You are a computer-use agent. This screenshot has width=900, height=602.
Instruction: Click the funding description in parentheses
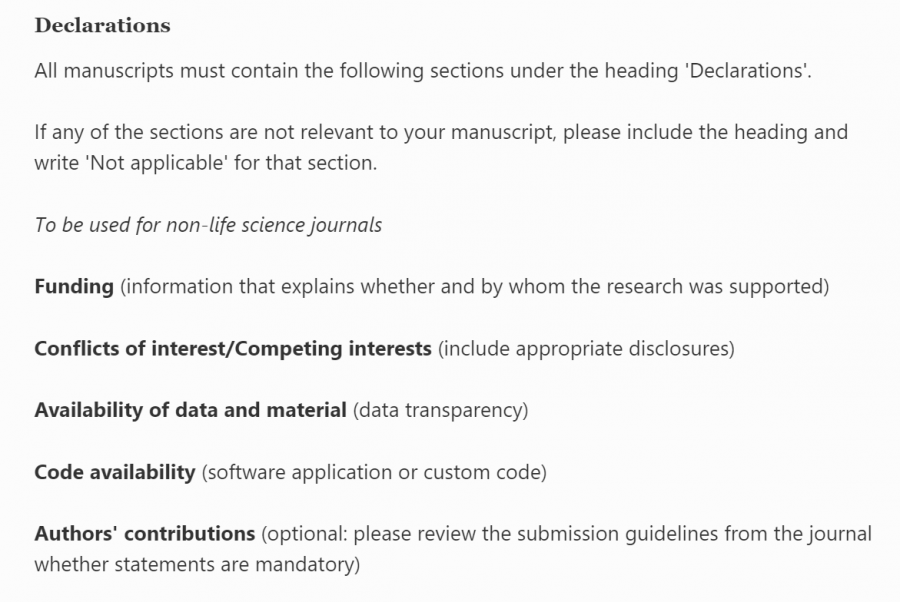pyautogui.click(x=474, y=287)
